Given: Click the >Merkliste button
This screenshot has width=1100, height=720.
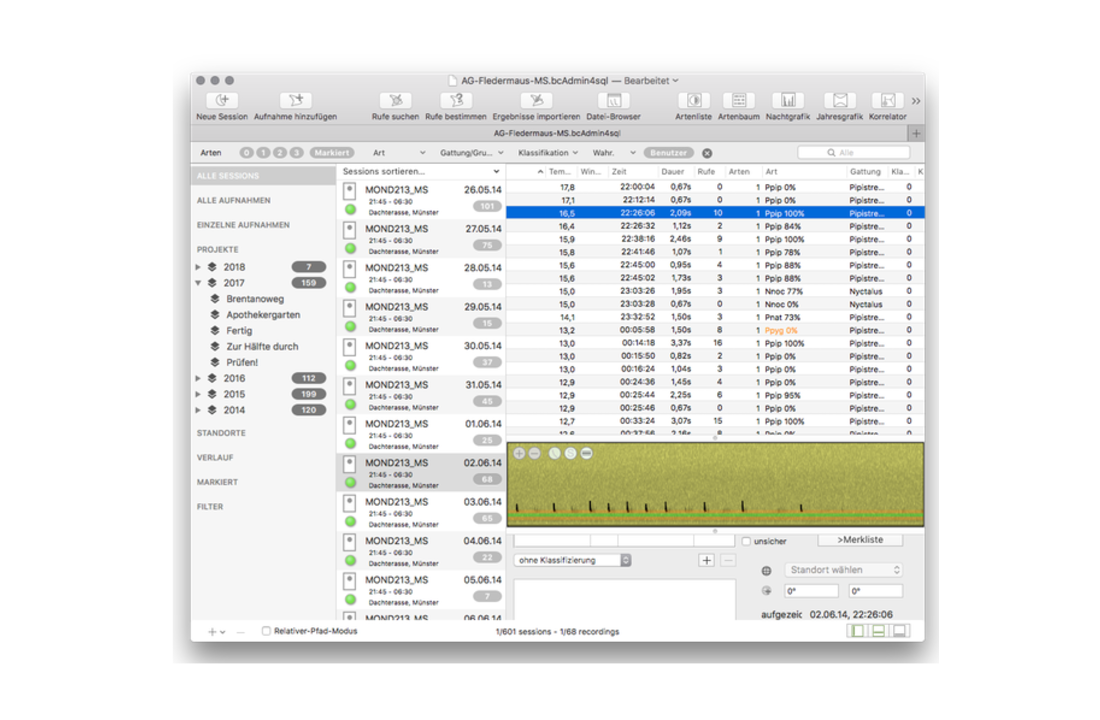Looking at the screenshot, I should click(860, 540).
